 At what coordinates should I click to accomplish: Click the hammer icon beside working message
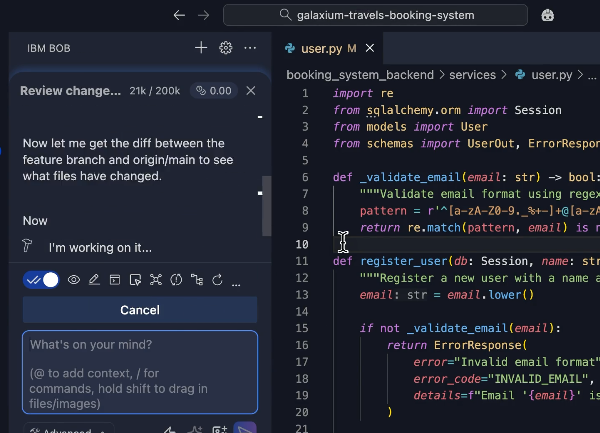pyautogui.click(x=27, y=246)
